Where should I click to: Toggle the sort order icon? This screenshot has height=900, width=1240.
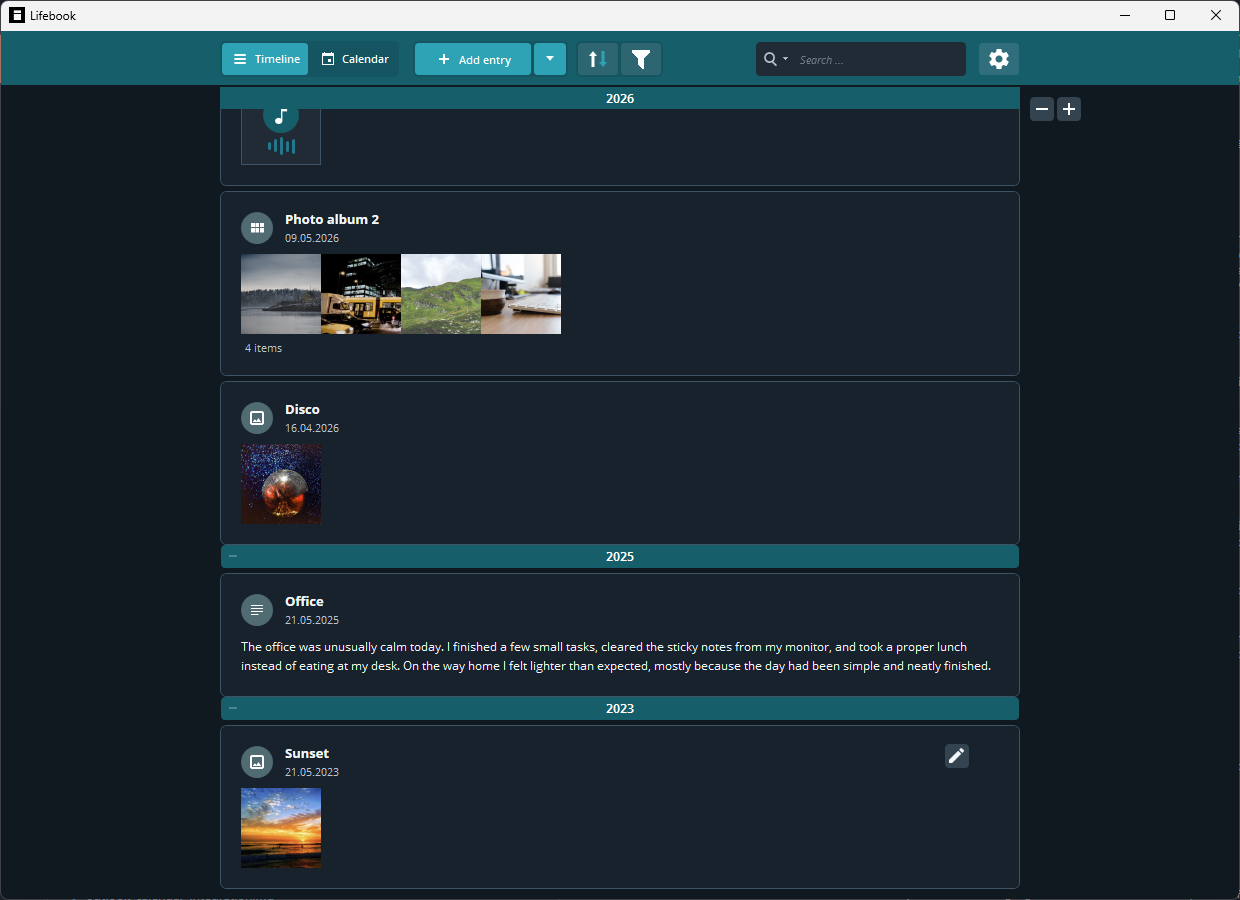(598, 59)
